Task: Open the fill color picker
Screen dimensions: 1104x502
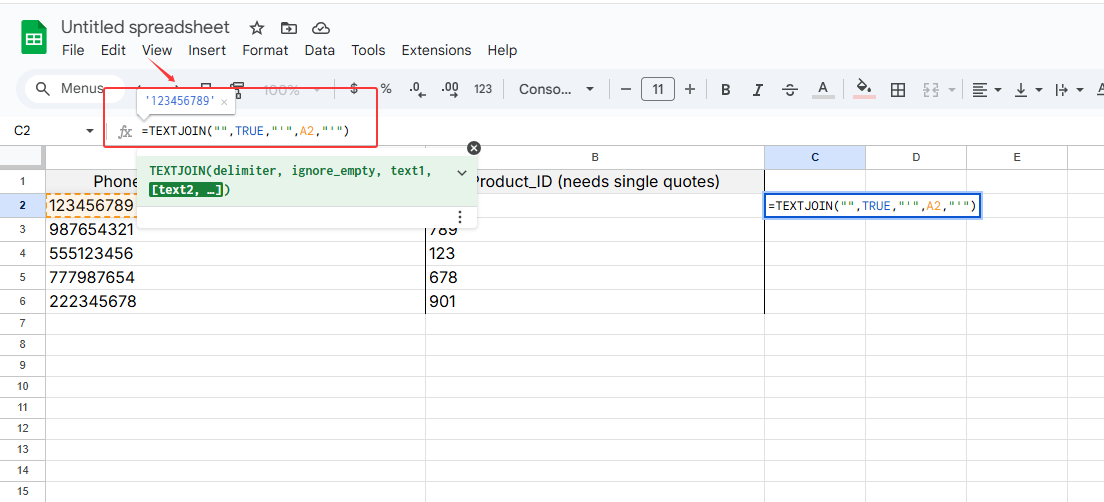Action: point(865,89)
